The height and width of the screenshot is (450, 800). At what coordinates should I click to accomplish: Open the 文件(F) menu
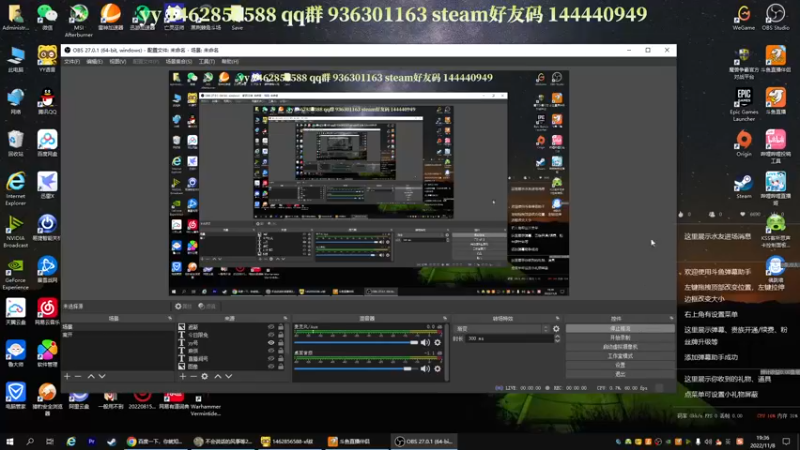pos(71,61)
